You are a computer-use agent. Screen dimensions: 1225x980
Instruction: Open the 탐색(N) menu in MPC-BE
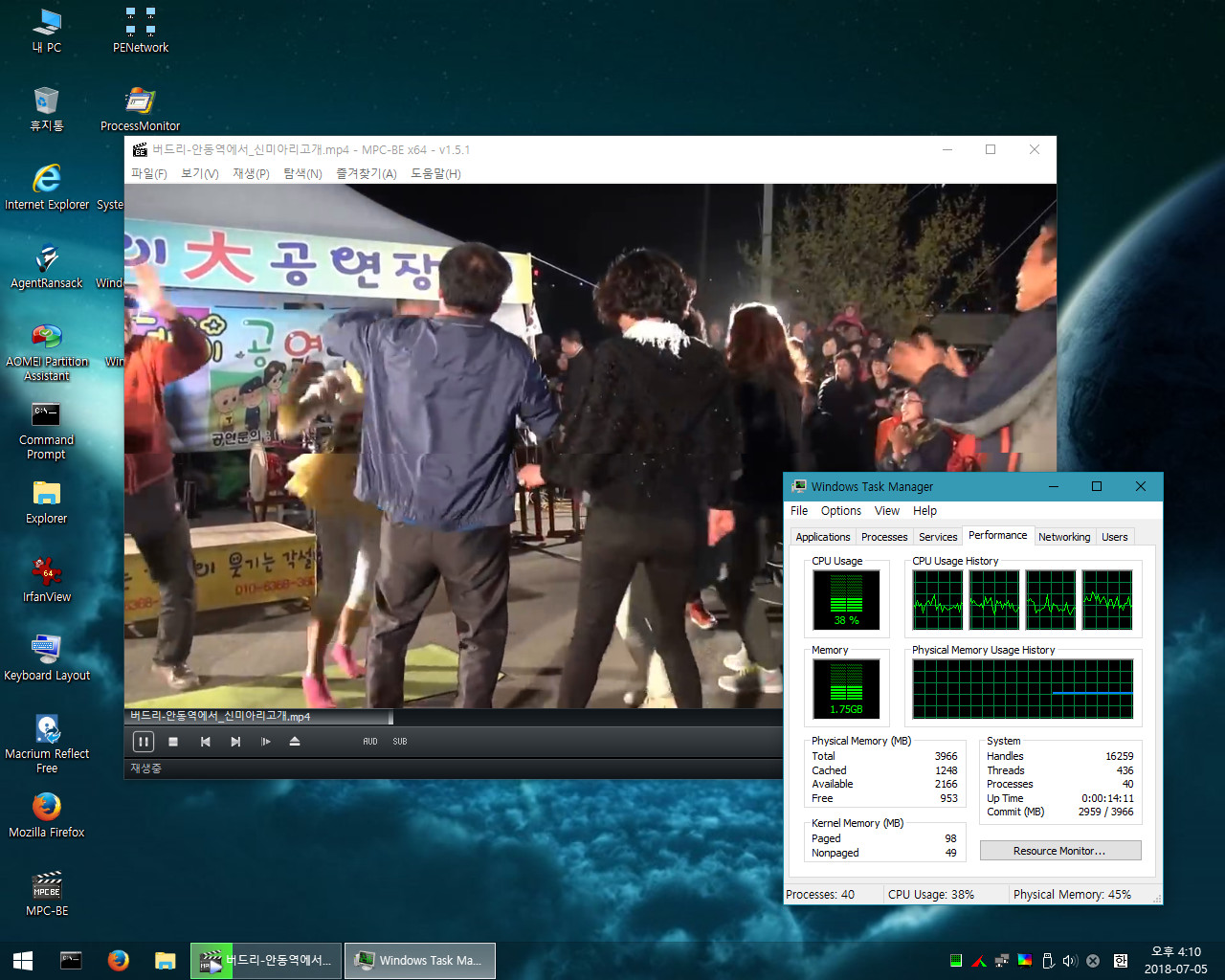coord(302,174)
